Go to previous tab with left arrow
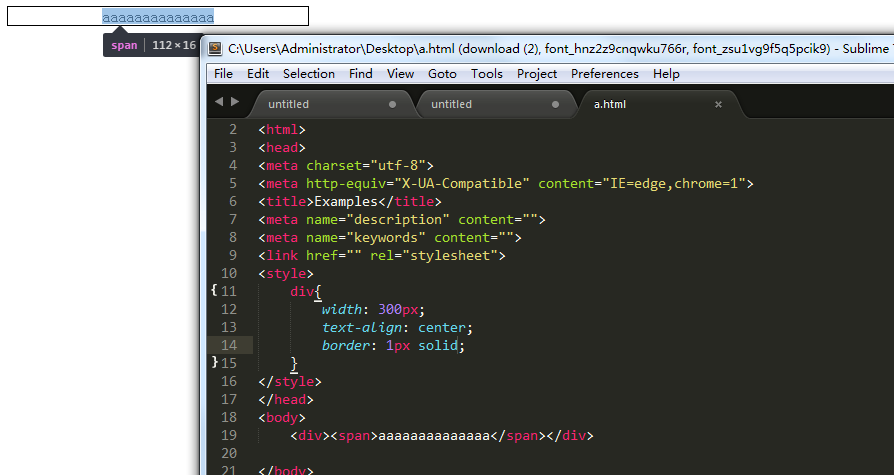 pyautogui.click(x=219, y=102)
